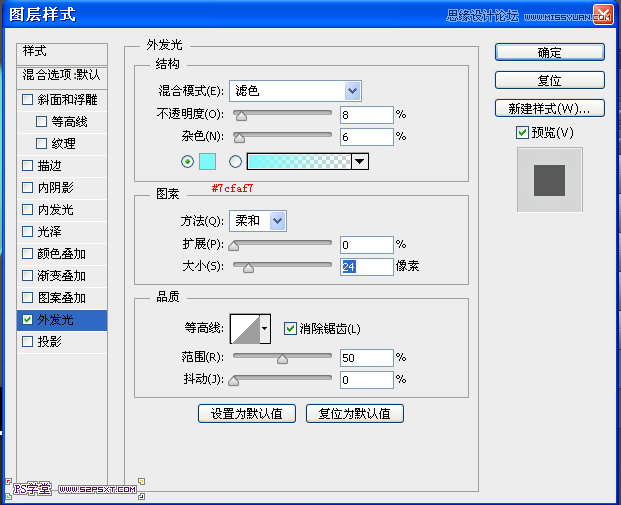Click the 大小(S) size slider handle
Viewport: 621px width, 505px height.
point(248,268)
